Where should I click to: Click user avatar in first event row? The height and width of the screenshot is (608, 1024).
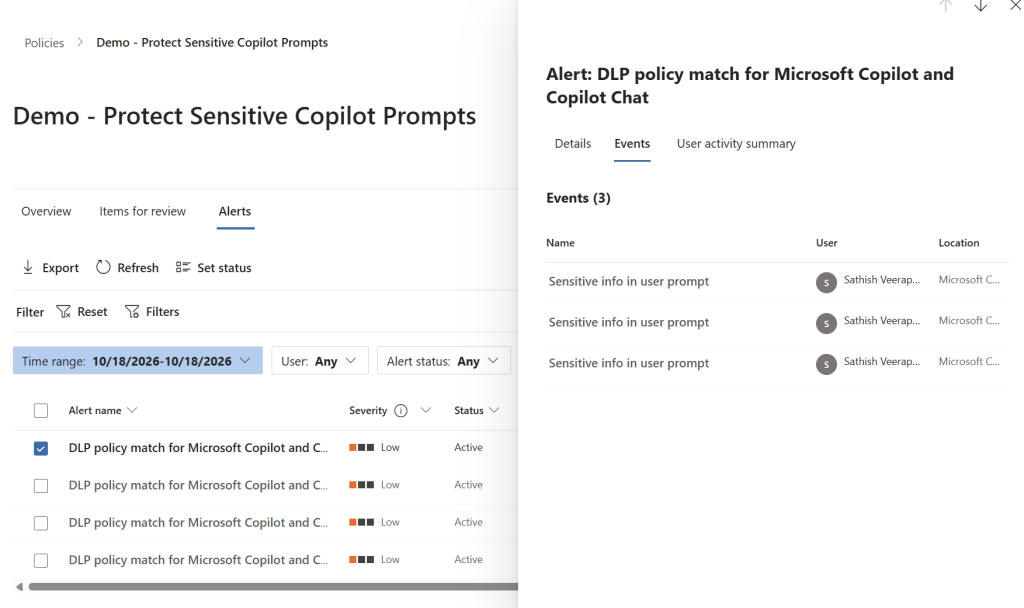pos(826,282)
